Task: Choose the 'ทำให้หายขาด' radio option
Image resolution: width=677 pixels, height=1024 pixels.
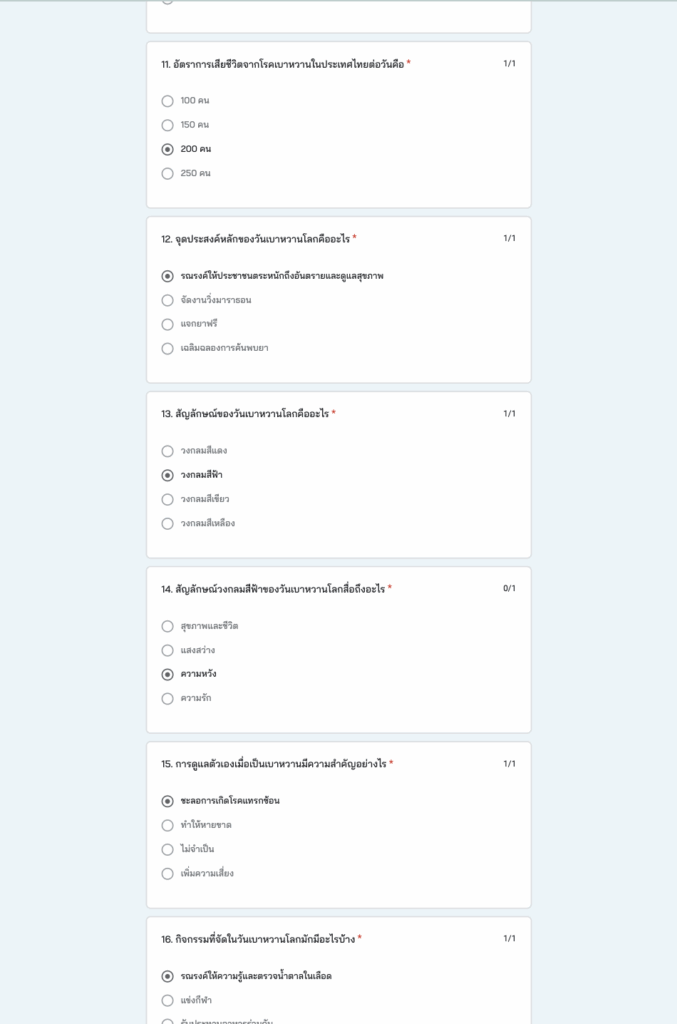Action: [x=167, y=825]
